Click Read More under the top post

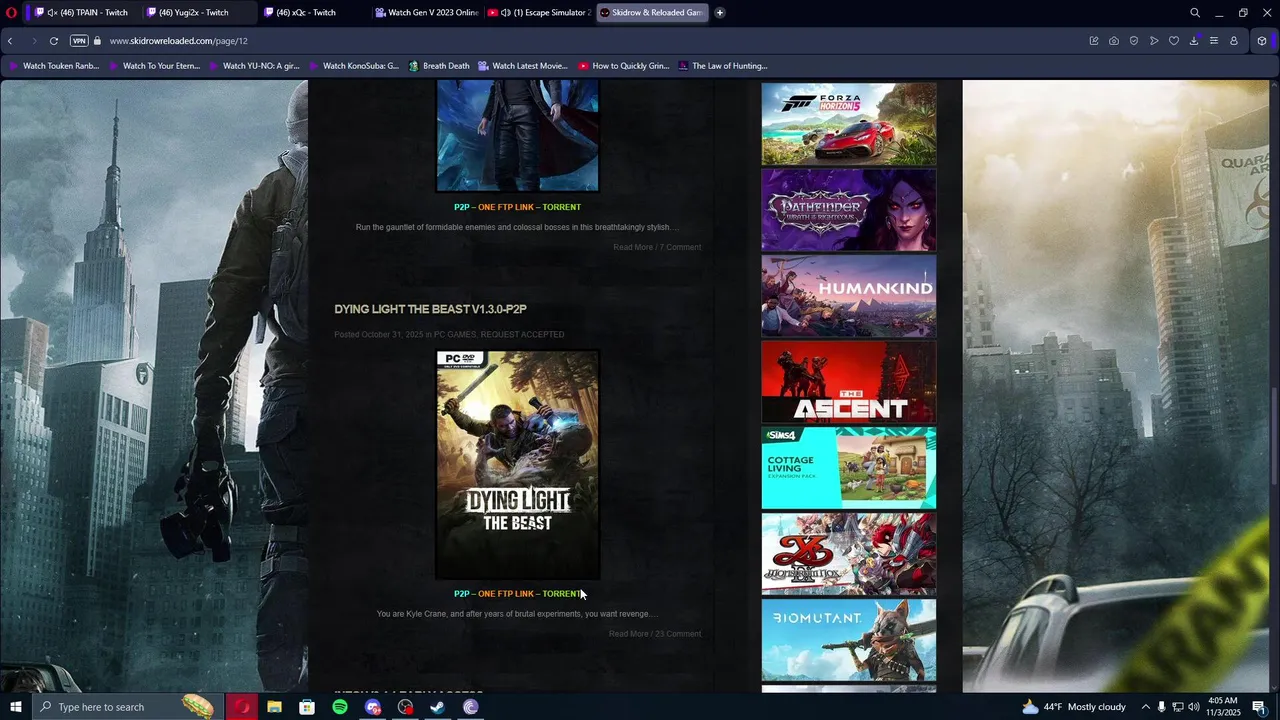[633, 247]
